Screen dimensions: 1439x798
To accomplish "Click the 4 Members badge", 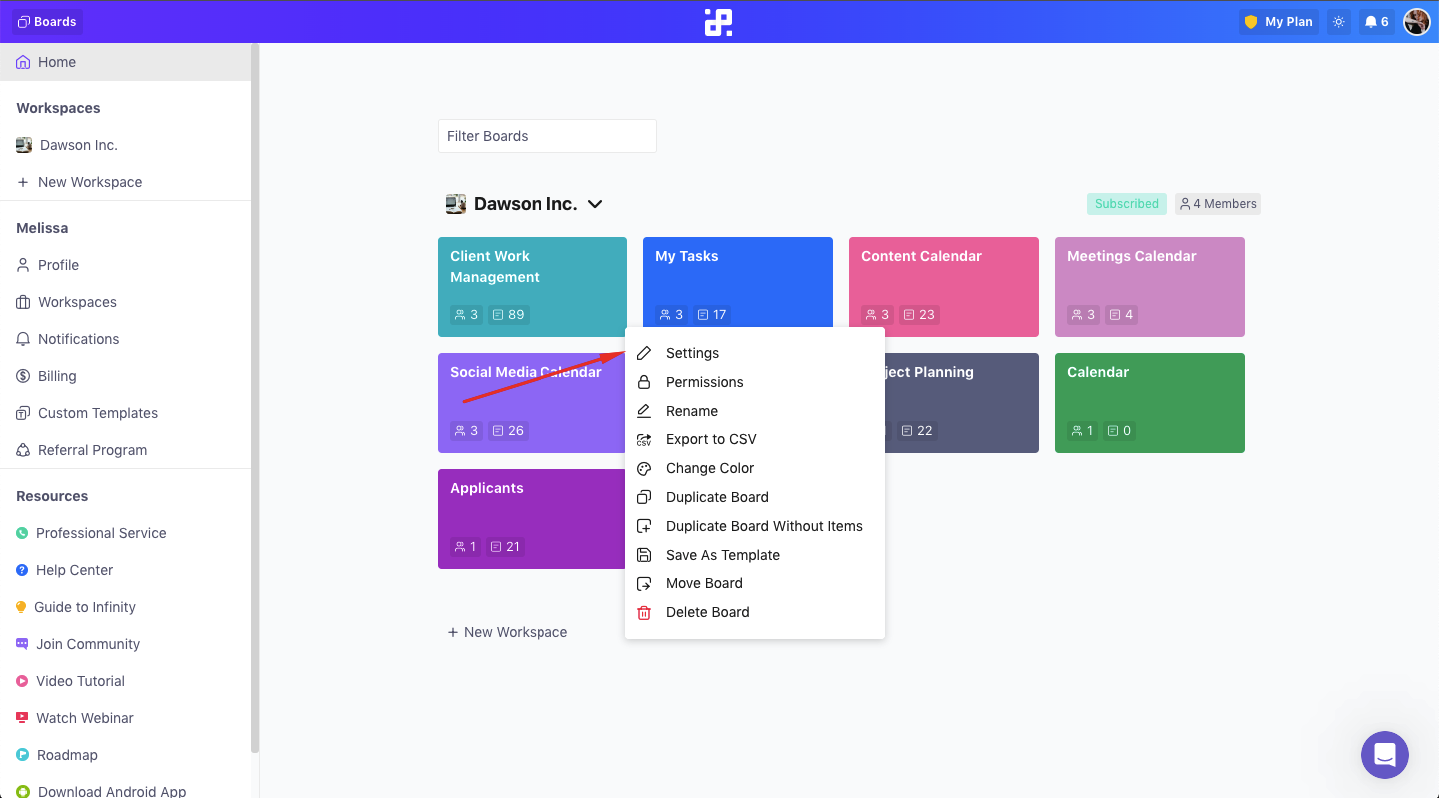I will click(x=1217, y=204).
